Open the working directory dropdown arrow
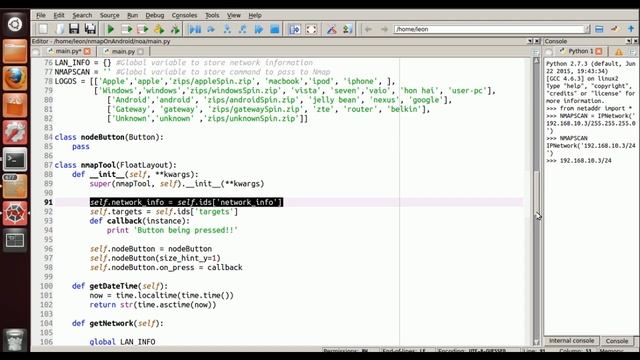 (587, 29)
